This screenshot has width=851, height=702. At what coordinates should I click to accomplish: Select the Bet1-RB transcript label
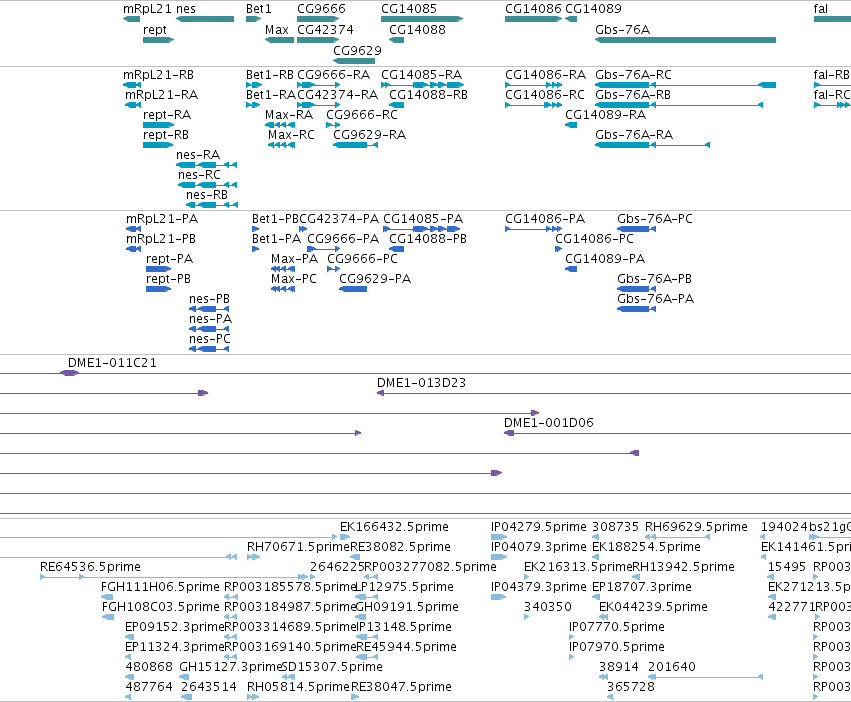pyautogui.click(x=270, y=75)
